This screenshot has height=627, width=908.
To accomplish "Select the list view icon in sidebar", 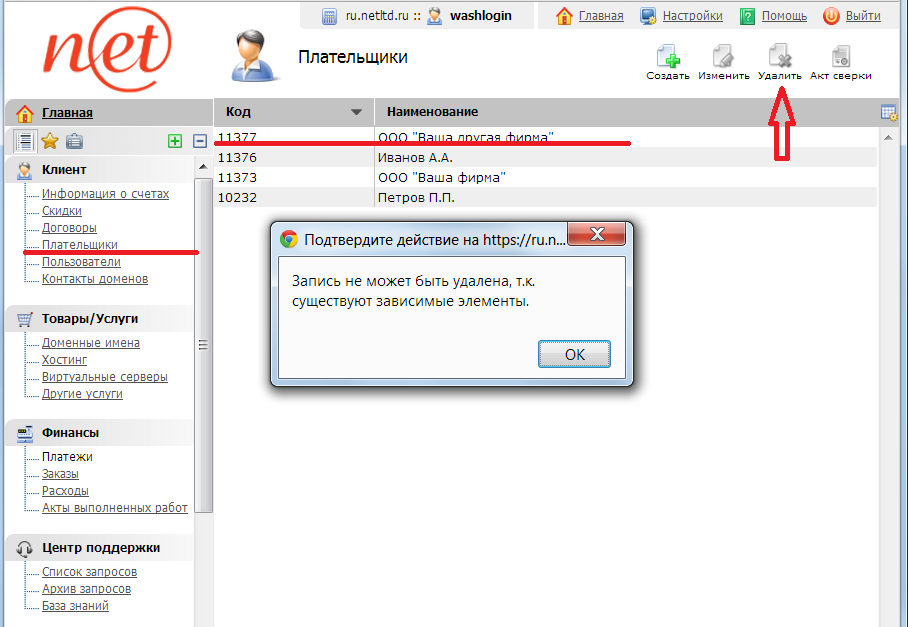I will [24, 141].
